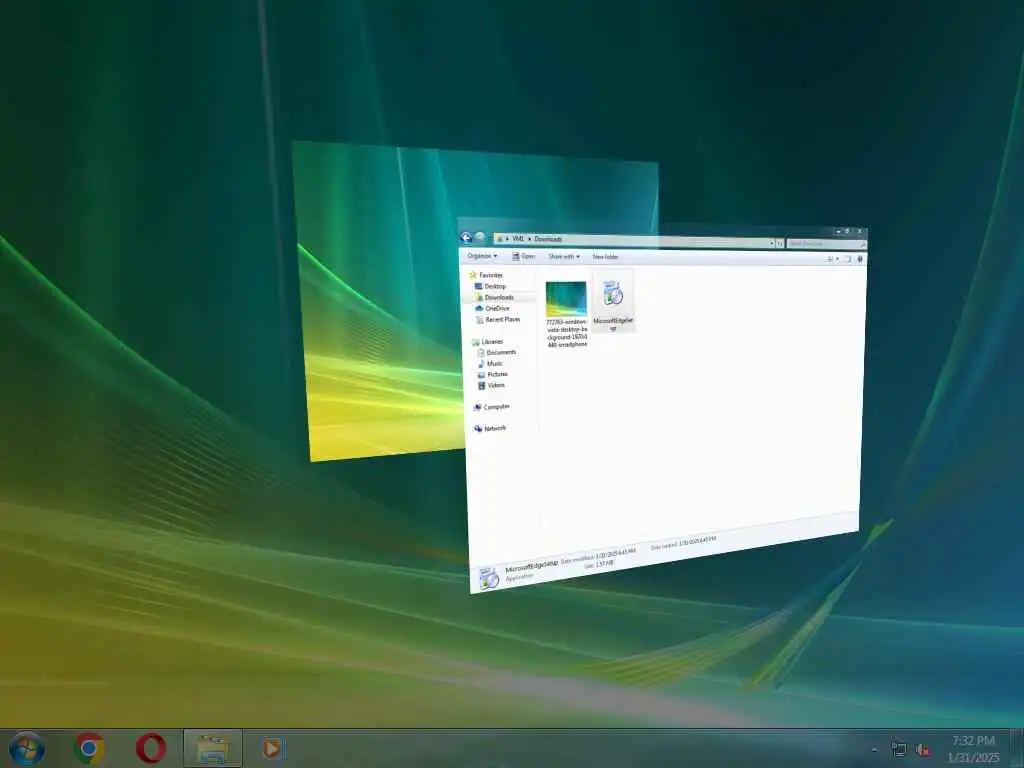Screen dimensions: 1024x768
Task: Open the Music library
Action: [490, 363]
